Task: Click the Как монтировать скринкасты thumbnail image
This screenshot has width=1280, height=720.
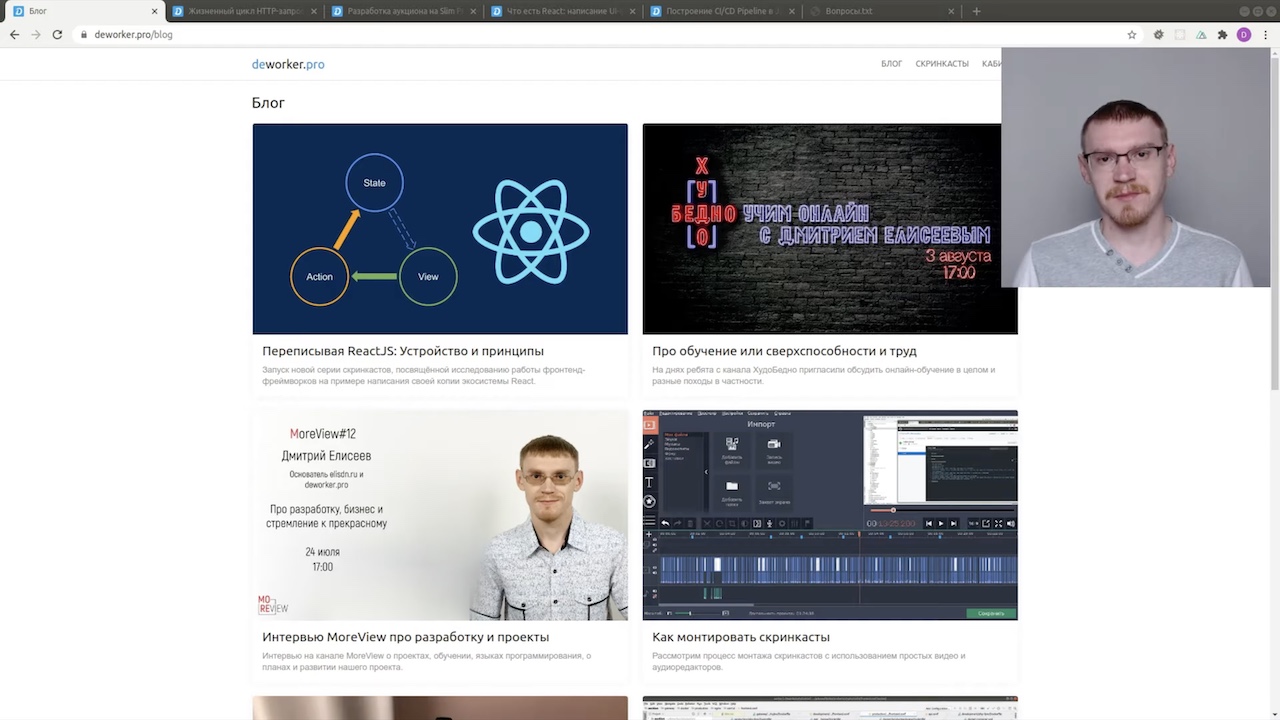Action: (829, 515)
